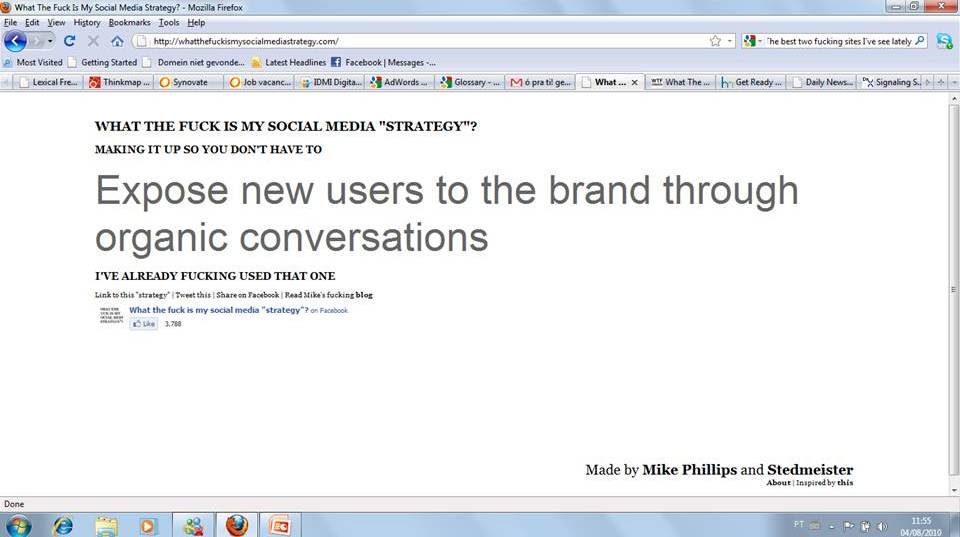Screen dimensions: 960x537
Task: Open the Domein niet gevonde... bookmark
Action: coord(193,62)
